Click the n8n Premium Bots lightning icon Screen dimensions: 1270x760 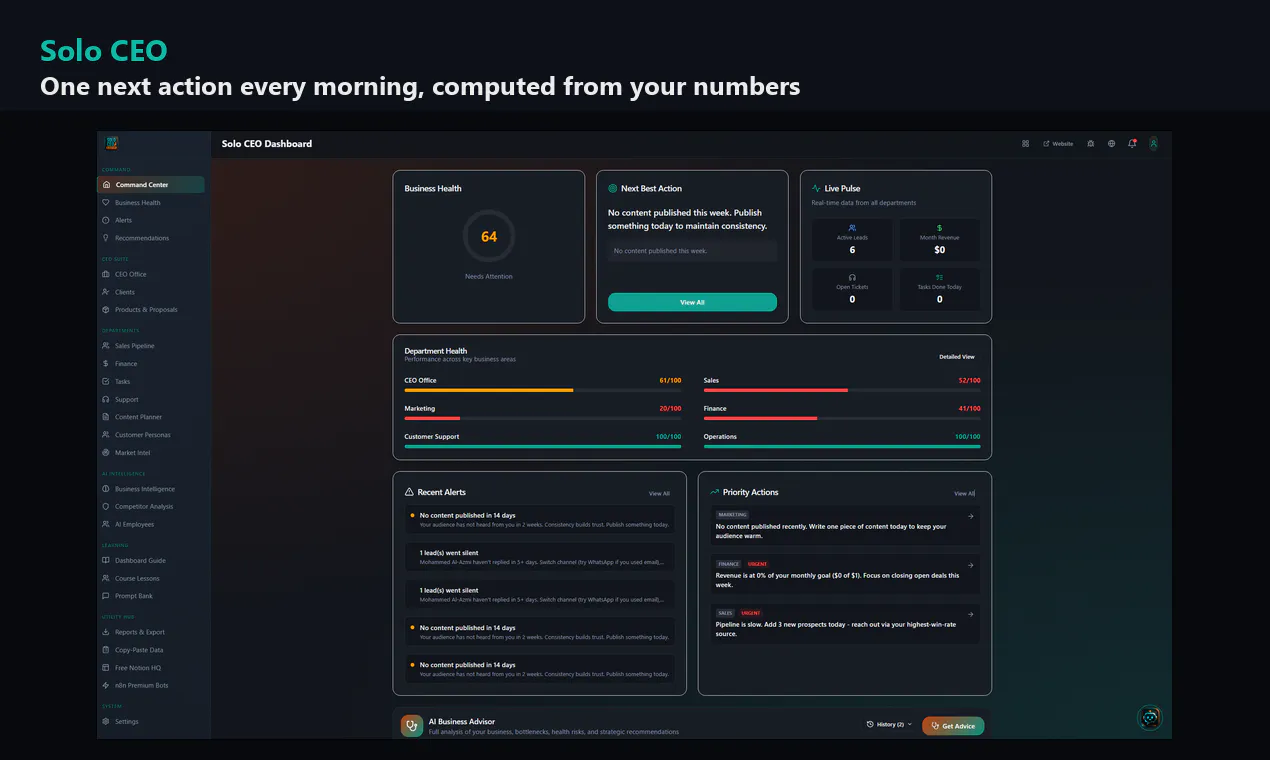pos(106,686)
